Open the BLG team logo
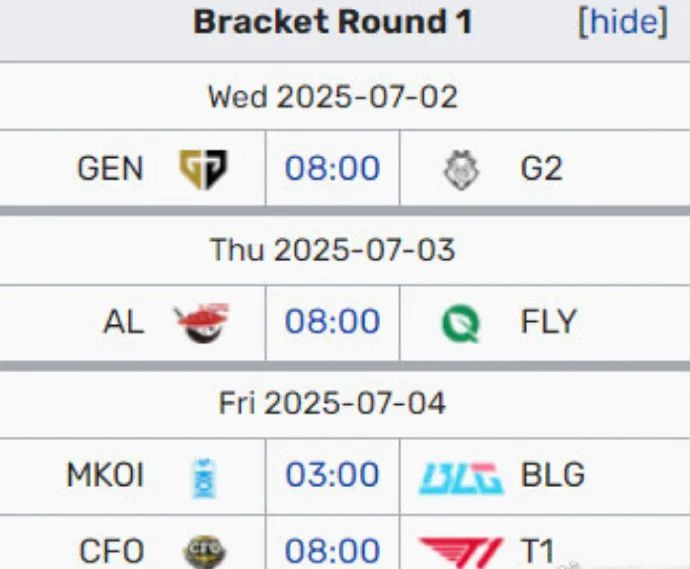690x569 pixels. [x=461, y=478]
